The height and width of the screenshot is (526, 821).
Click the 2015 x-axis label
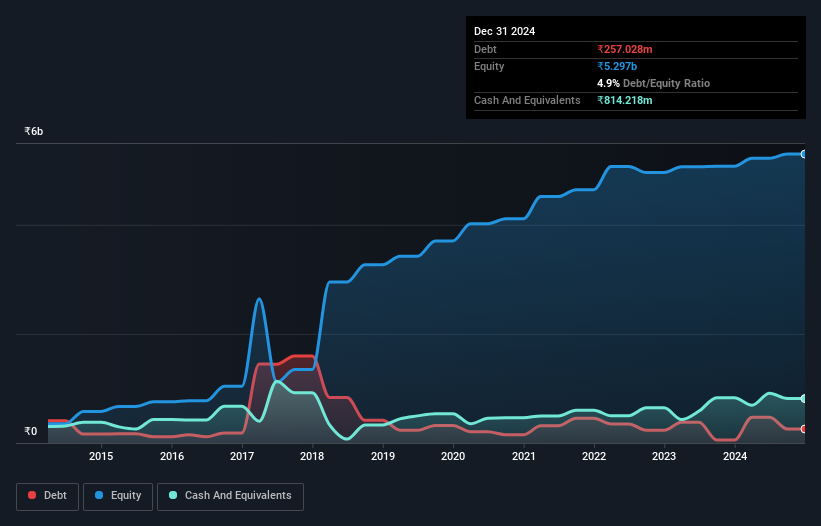tap(101, 456)
